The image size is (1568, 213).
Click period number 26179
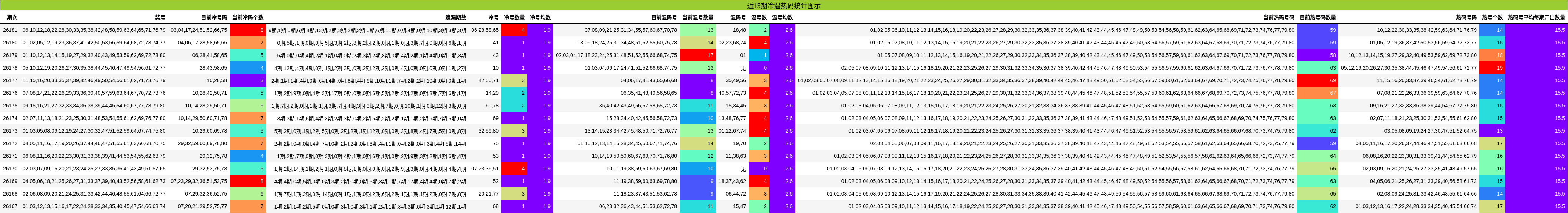coord(10,56)
